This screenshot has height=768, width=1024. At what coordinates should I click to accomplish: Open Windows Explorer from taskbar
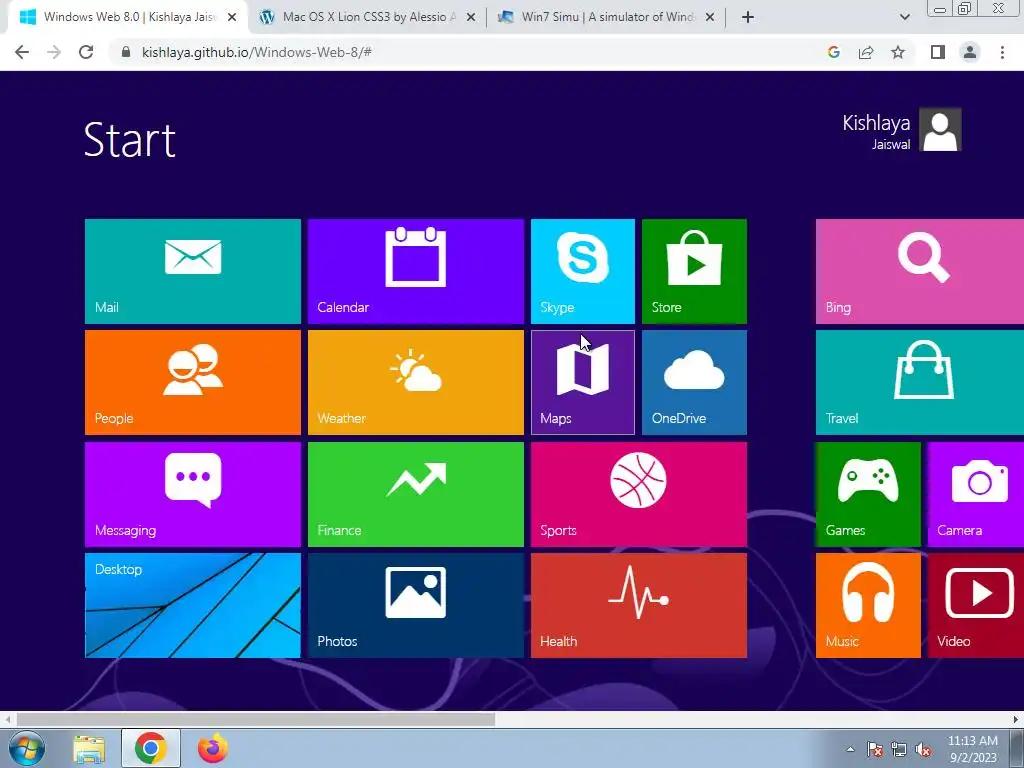pos(89,749)
